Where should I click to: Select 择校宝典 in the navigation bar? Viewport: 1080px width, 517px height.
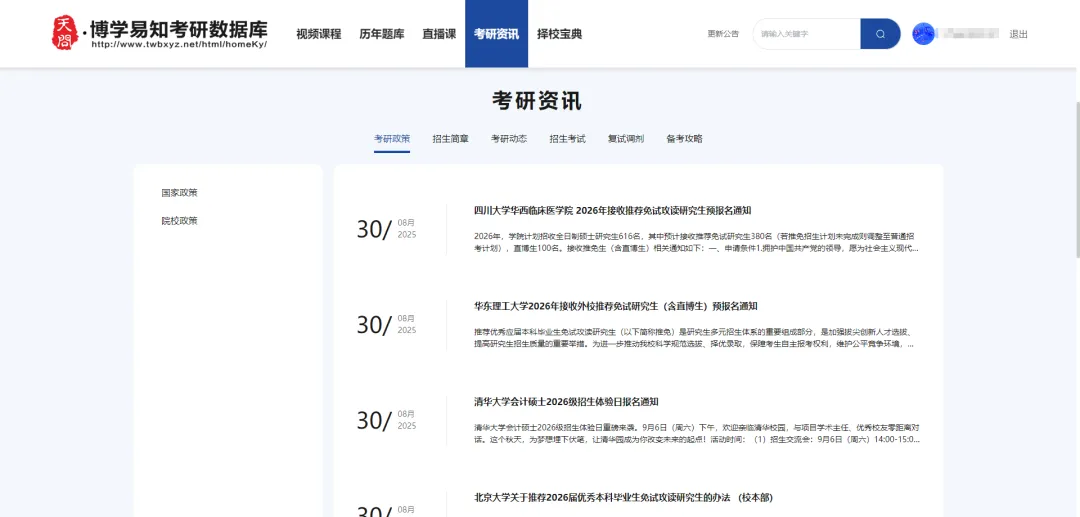point(559,34)
